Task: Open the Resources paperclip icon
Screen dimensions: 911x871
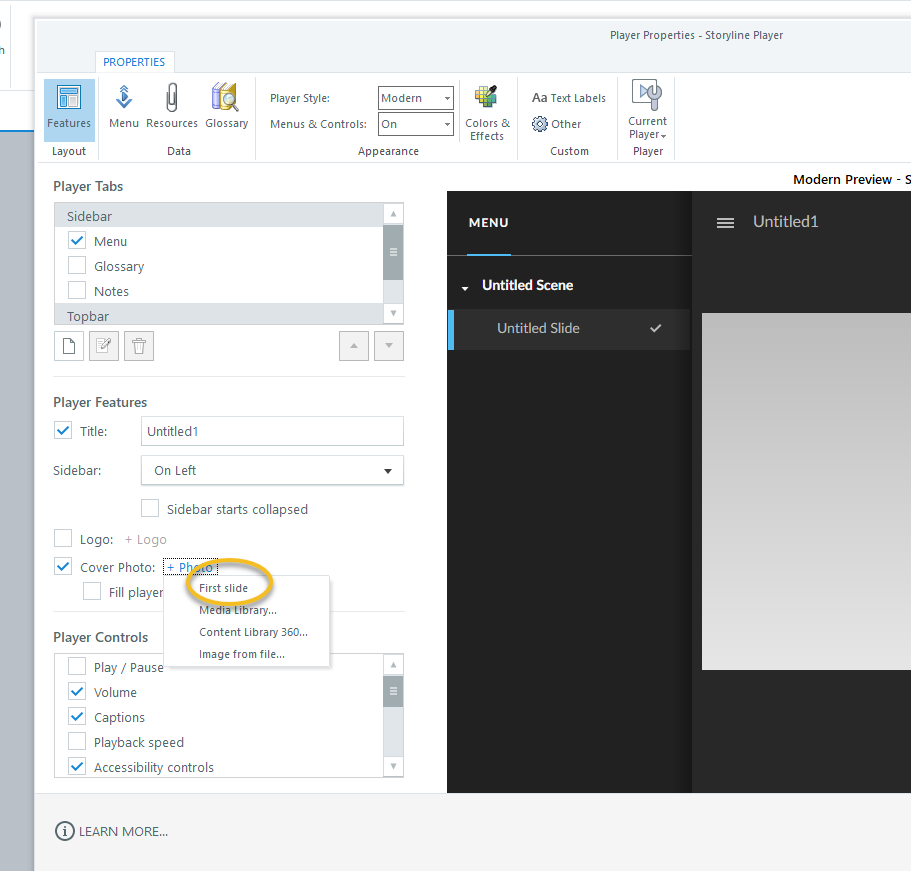Action: pos(172,108)
